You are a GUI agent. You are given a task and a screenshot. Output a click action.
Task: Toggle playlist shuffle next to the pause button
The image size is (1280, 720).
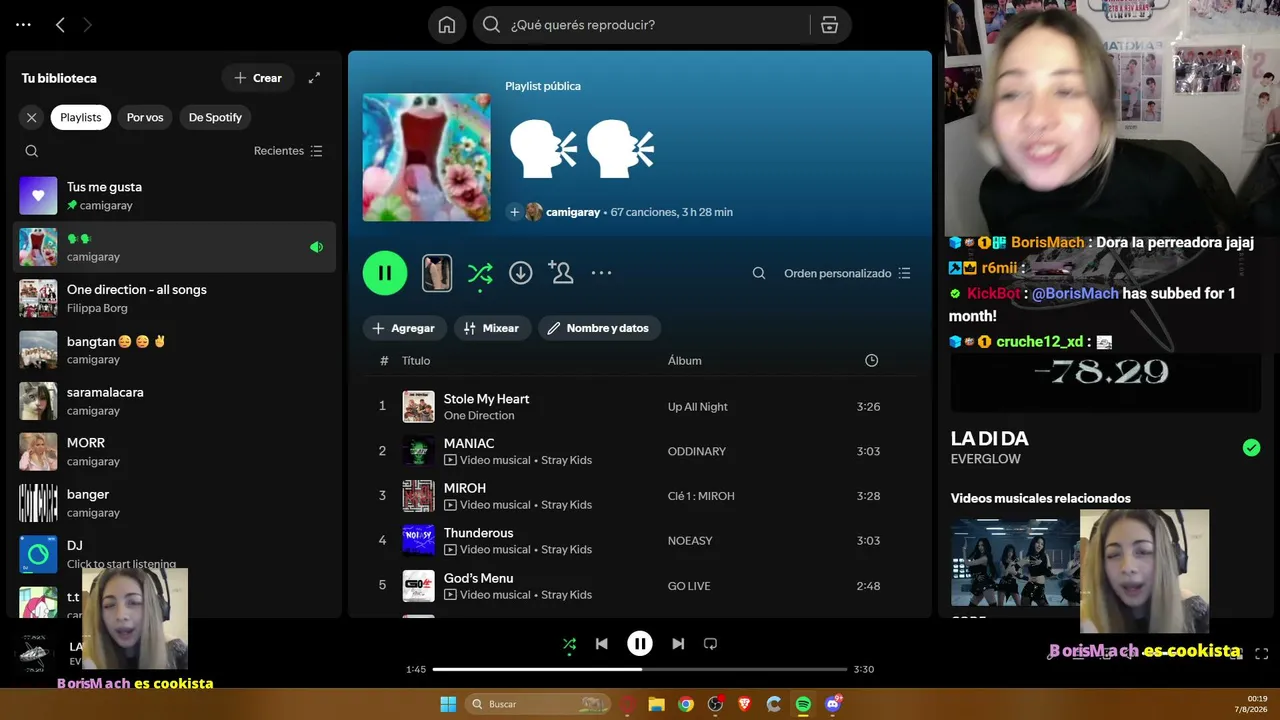click(x=480, y=273)
